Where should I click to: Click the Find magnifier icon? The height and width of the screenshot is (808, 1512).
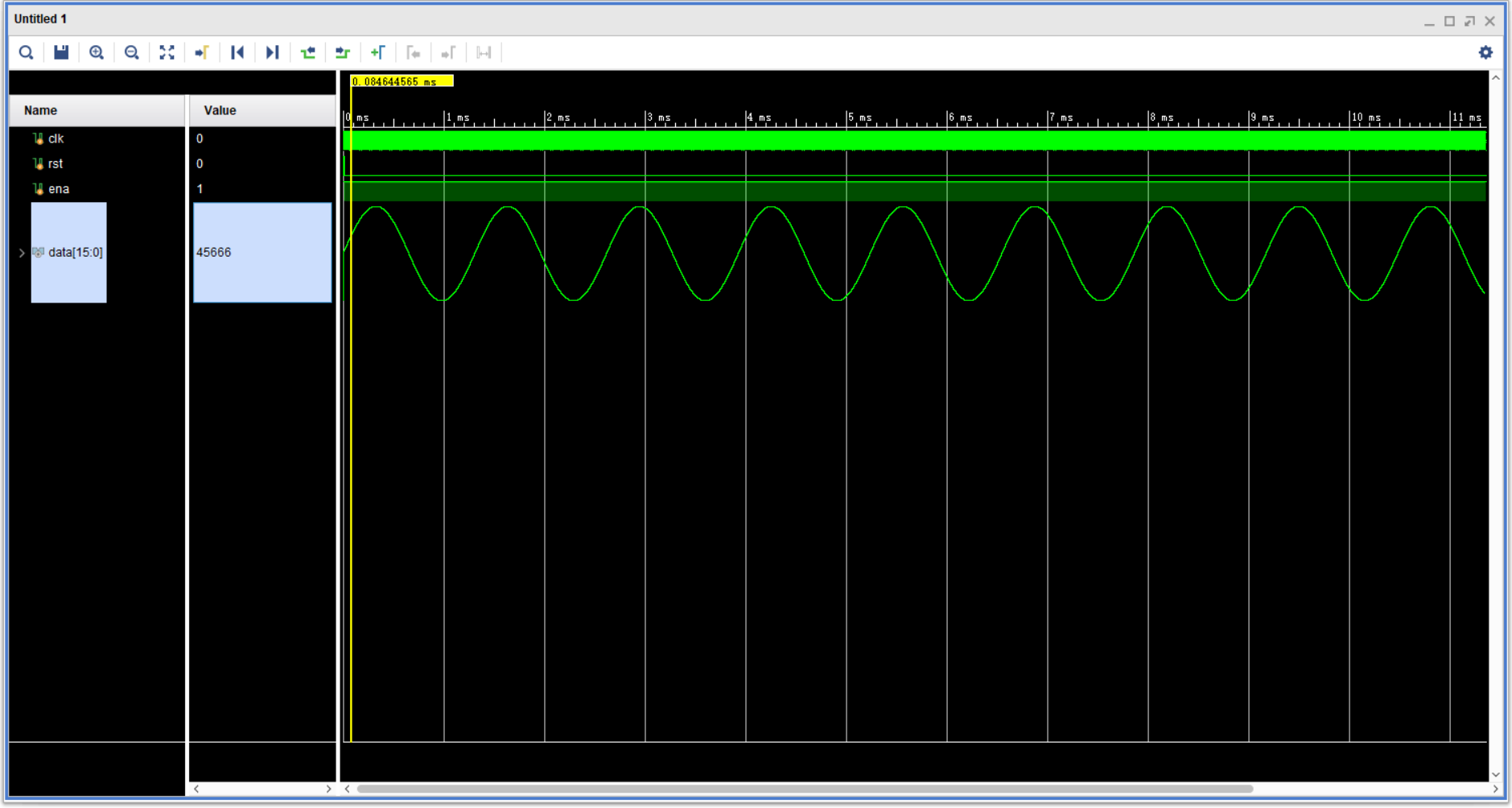(26, 52)
